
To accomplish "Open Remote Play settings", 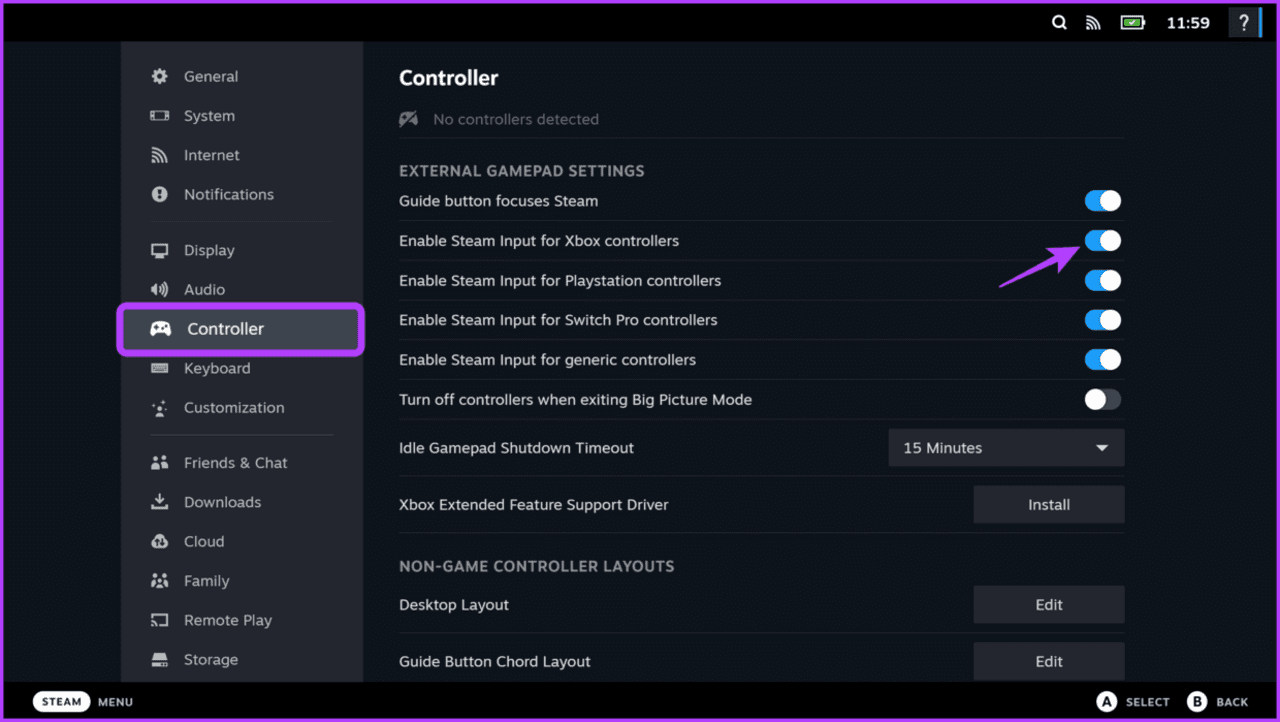I will [241, 620].
